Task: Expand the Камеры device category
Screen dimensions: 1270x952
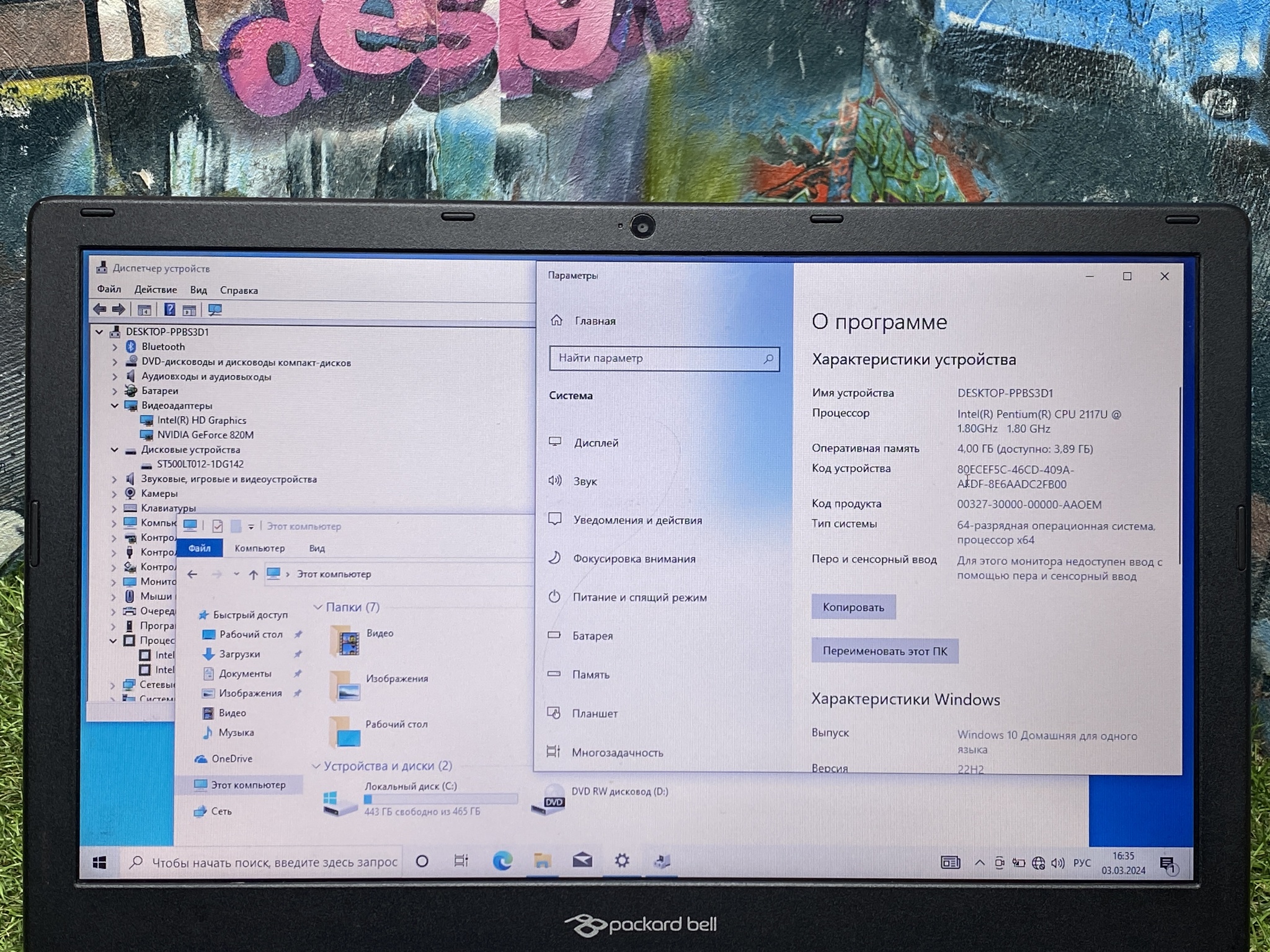Action: (x=114, y=494)
